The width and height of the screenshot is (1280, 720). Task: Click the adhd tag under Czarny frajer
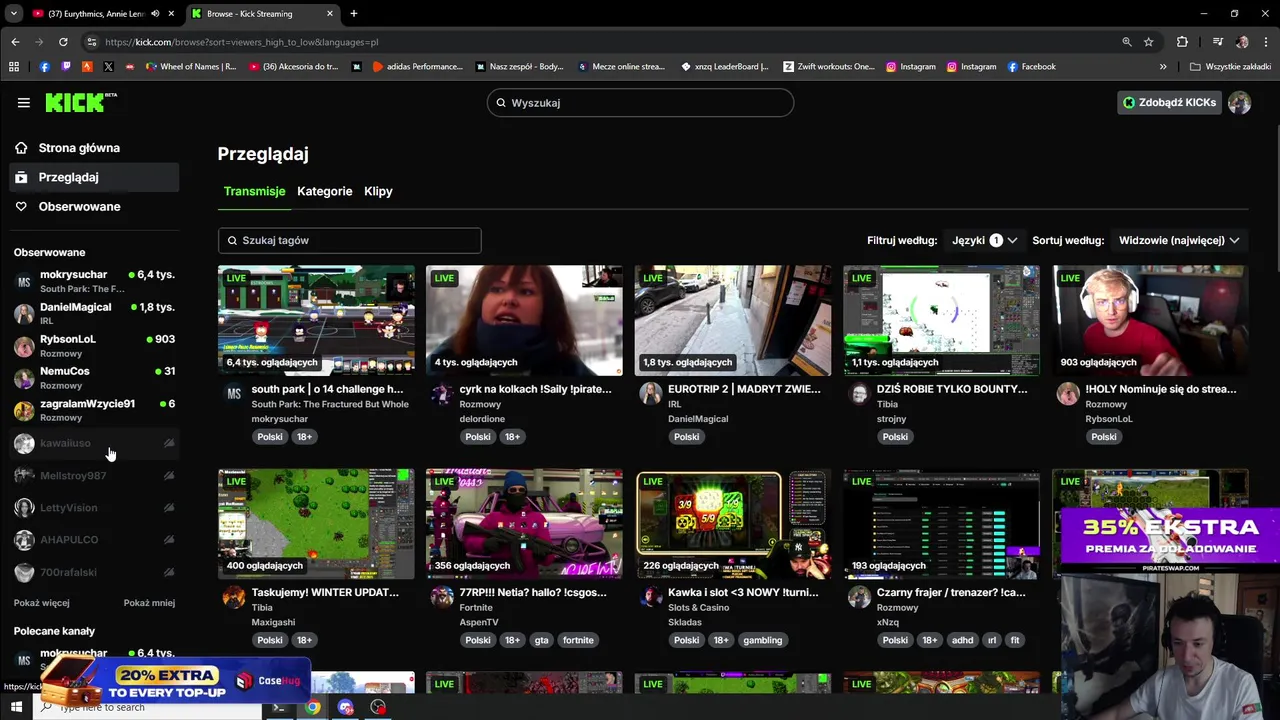coord(963,640)
